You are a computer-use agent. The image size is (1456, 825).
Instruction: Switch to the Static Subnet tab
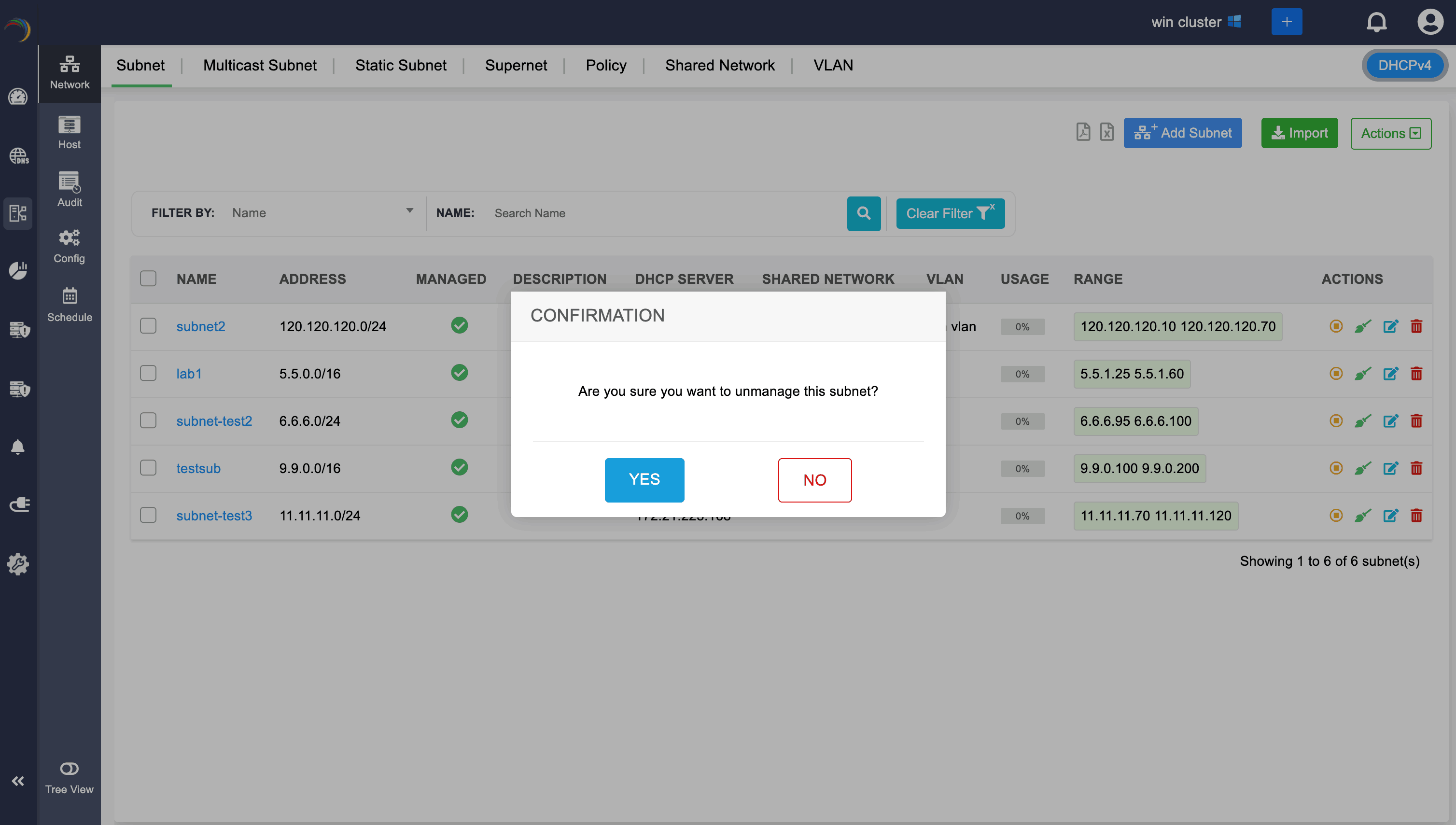pyautogui.click(x=401, y=66)
